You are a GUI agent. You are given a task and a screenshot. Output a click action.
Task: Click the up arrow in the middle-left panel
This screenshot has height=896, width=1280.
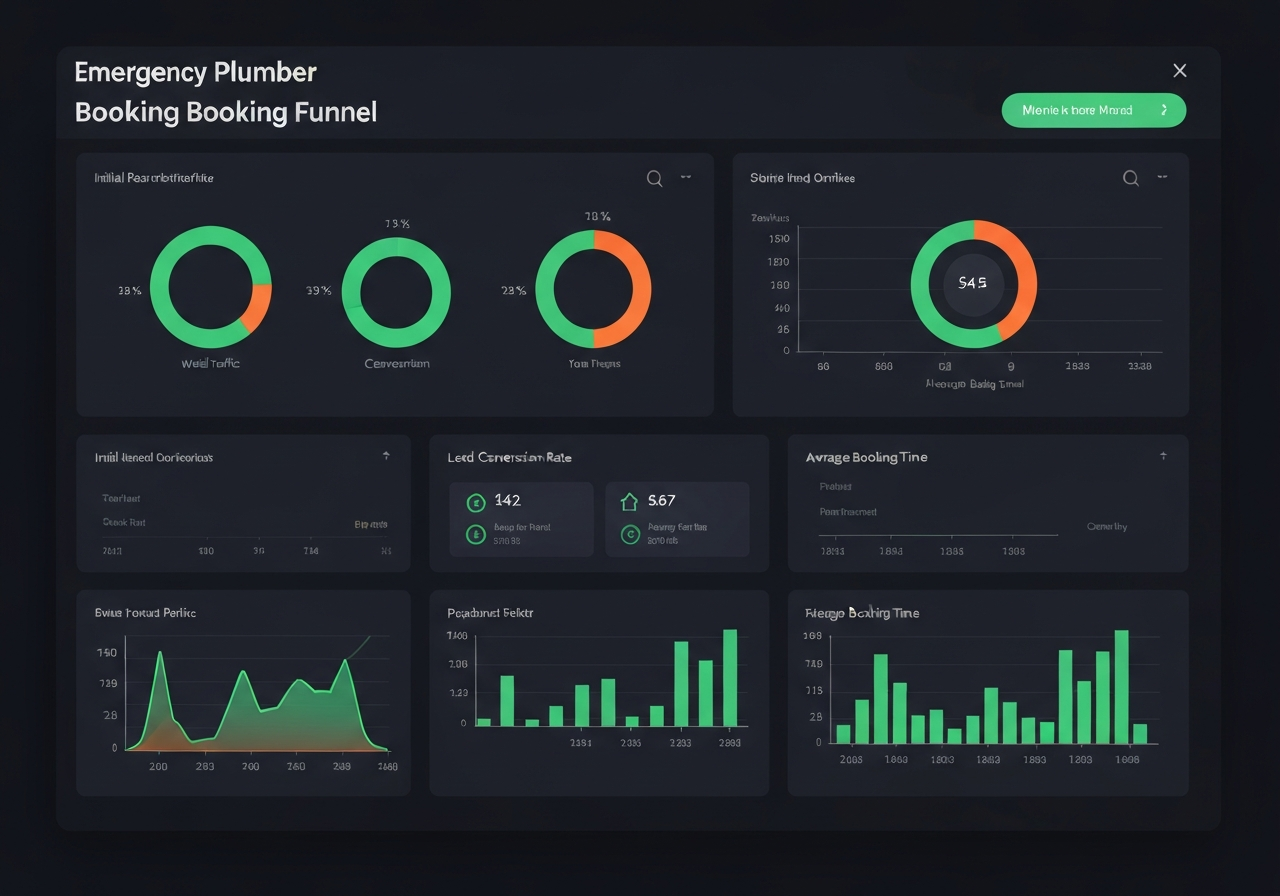pos(386,456)
